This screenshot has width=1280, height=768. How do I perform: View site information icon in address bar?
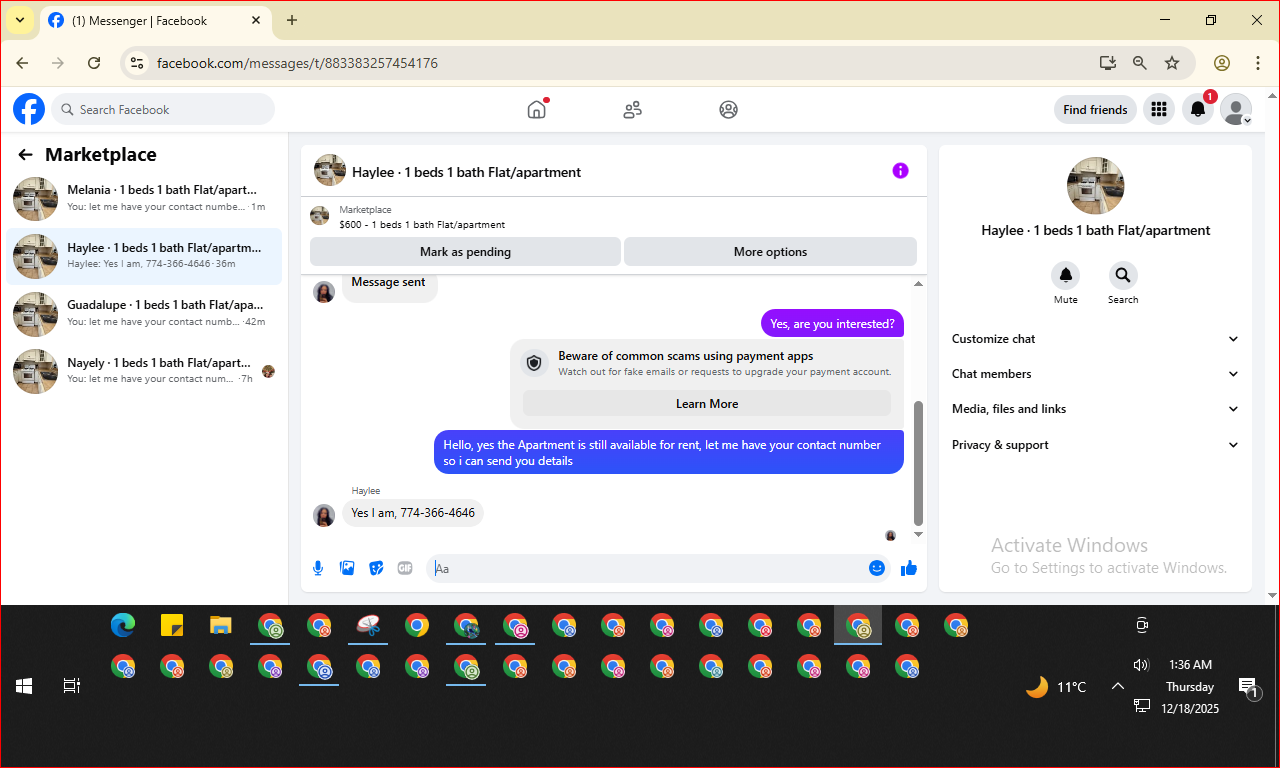coord(138,63)
